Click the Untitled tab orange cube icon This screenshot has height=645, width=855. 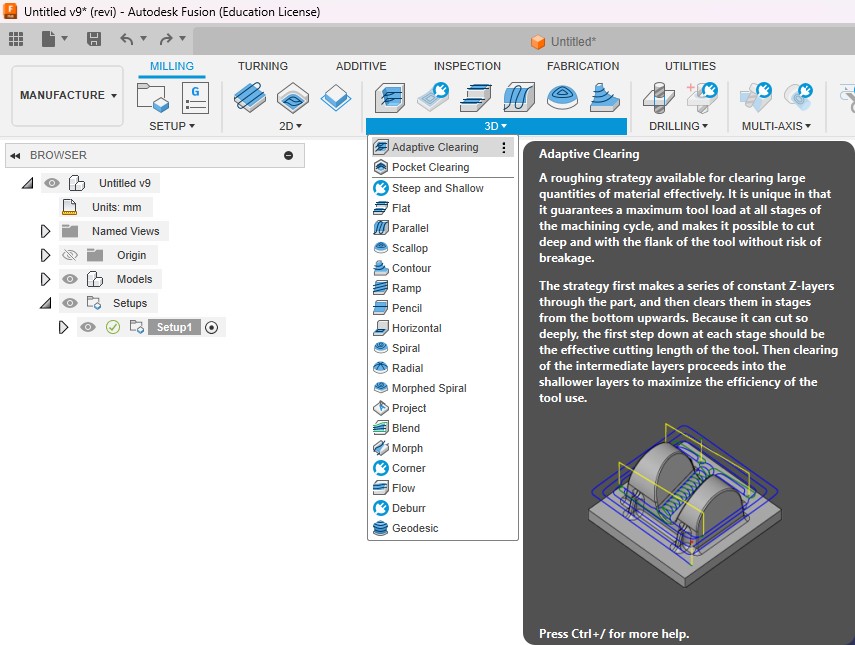538,42
